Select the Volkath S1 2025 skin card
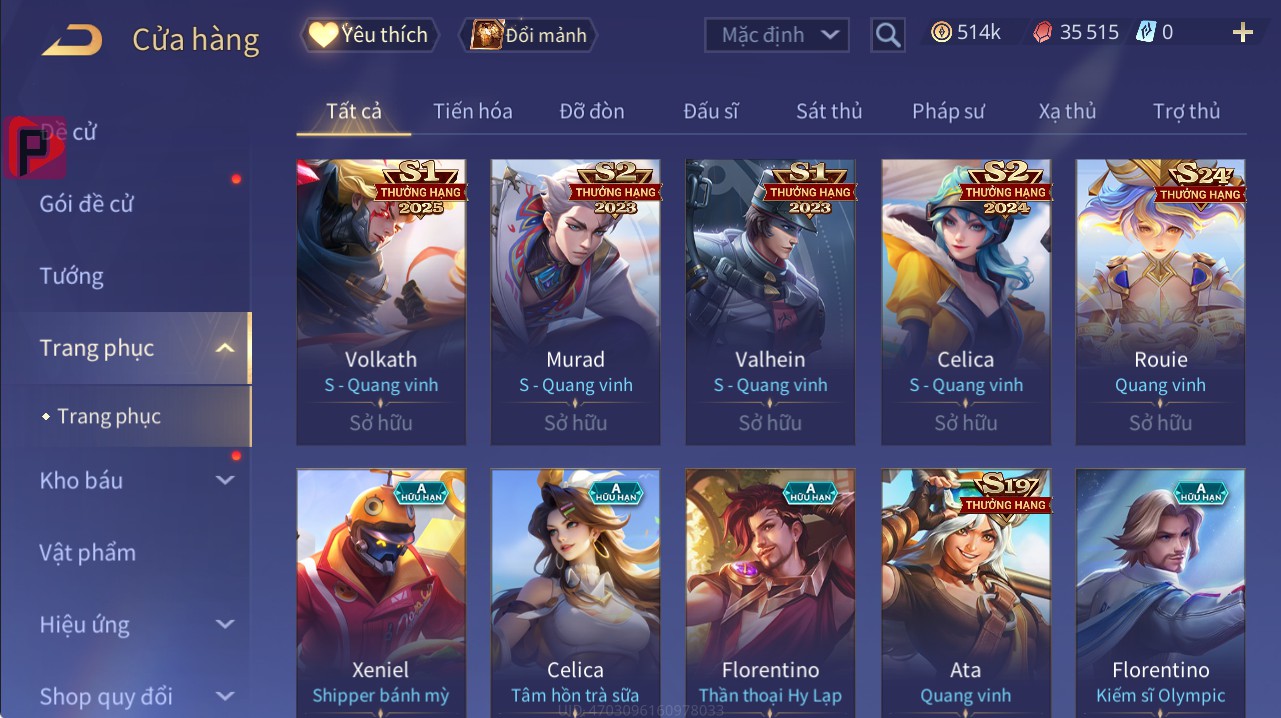This screenshot has height=718, width=1281. click(381, 302)
